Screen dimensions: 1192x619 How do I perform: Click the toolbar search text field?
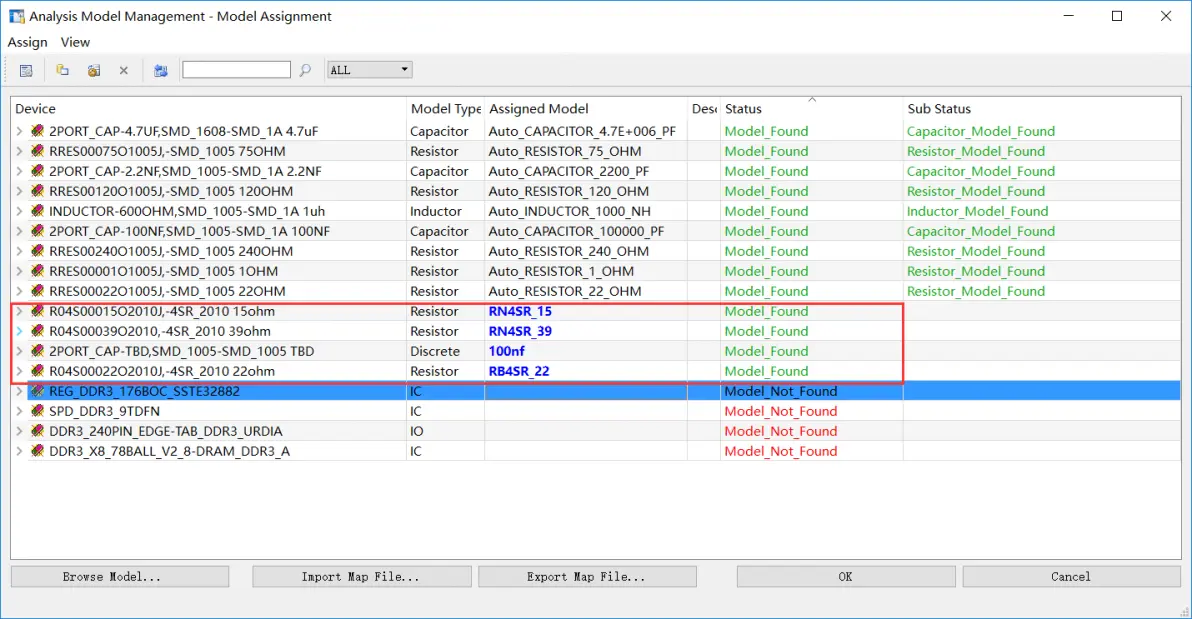pos(236,70)
